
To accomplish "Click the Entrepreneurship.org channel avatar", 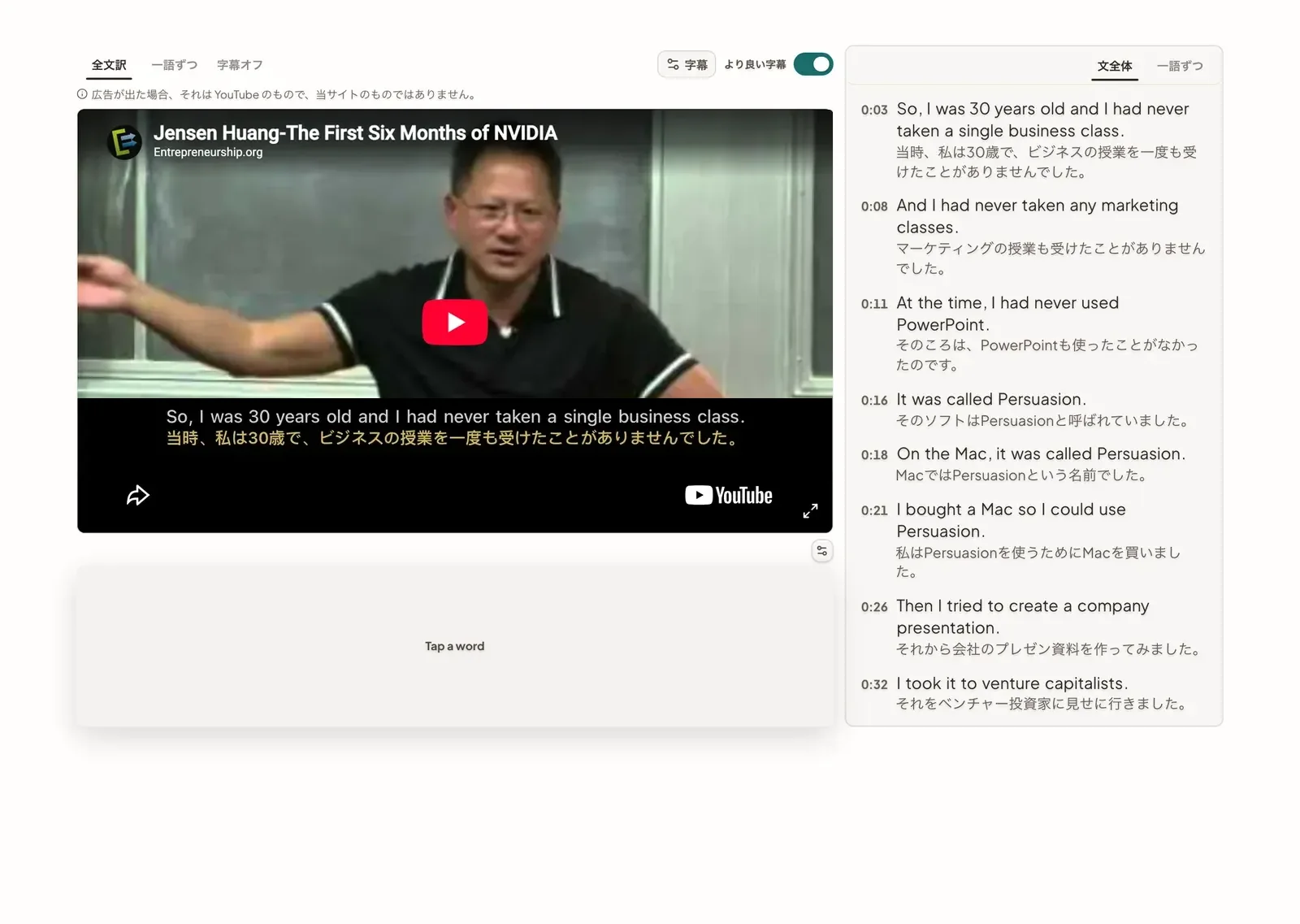I will pyautogui.click(x=124, y=142).
